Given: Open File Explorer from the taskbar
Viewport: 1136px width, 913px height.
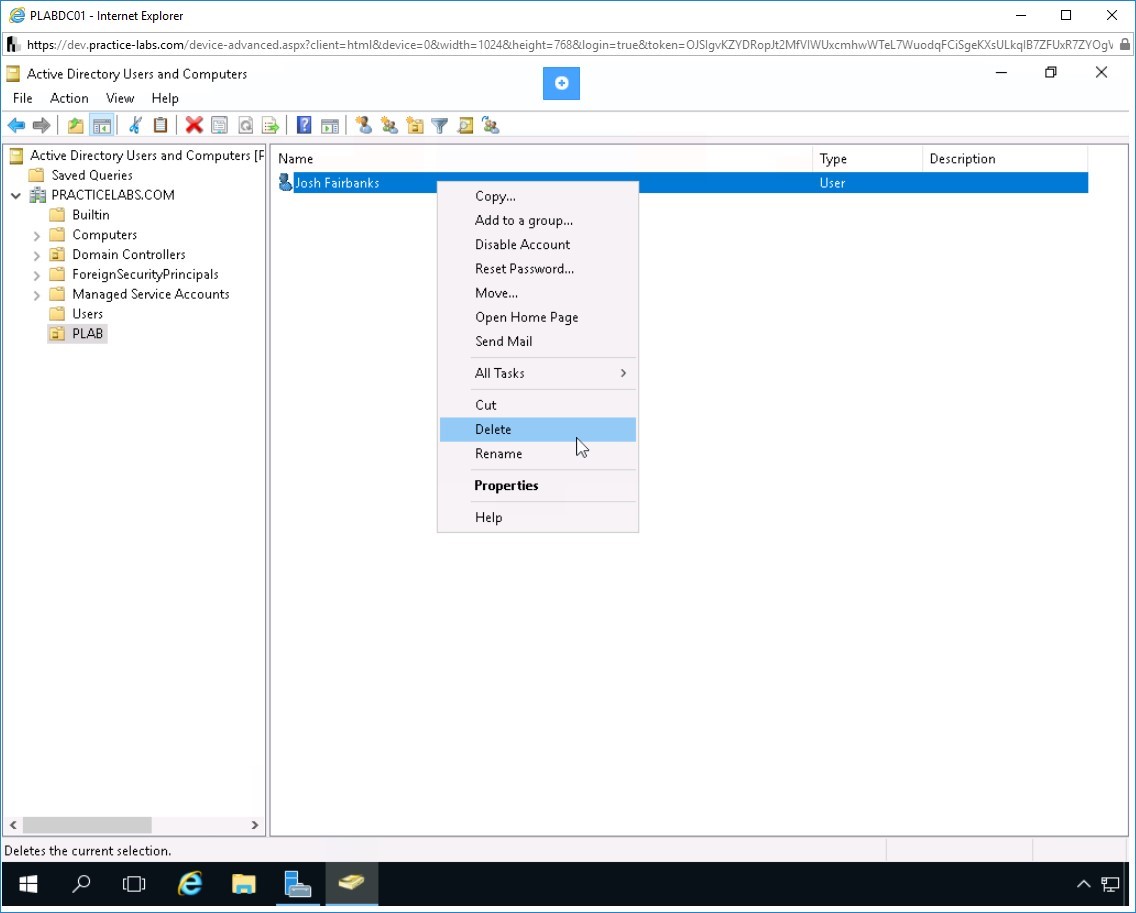Looking at the screenshot, I should (x=243, y=883).
